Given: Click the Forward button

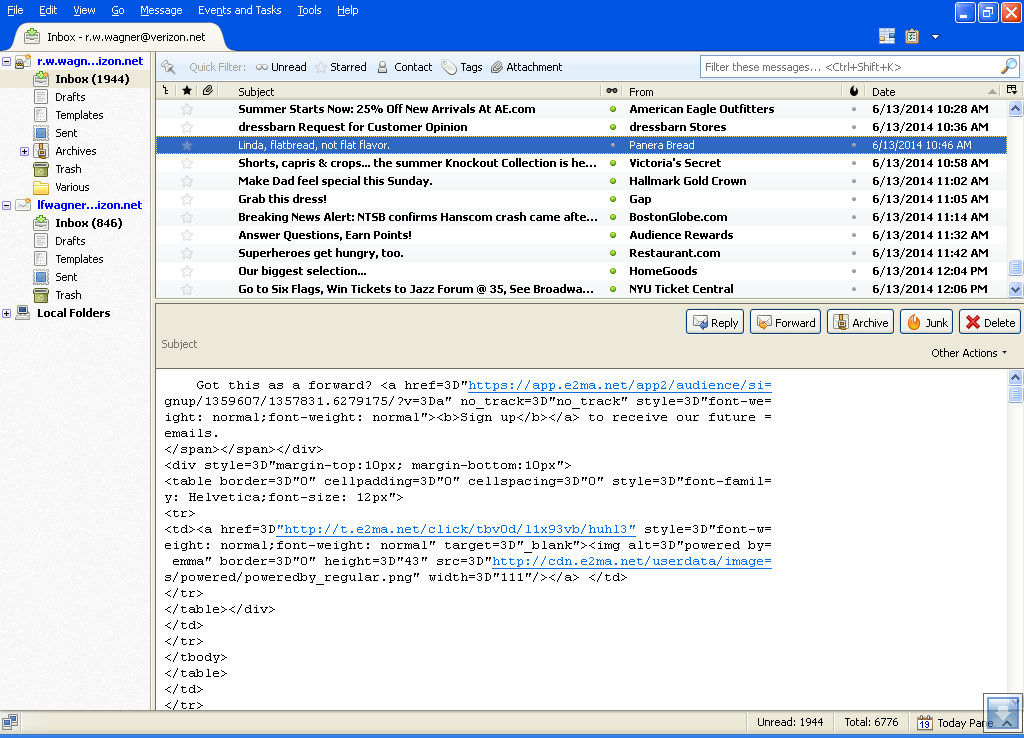Looking at the screenshot, I should tap(785, 322).
